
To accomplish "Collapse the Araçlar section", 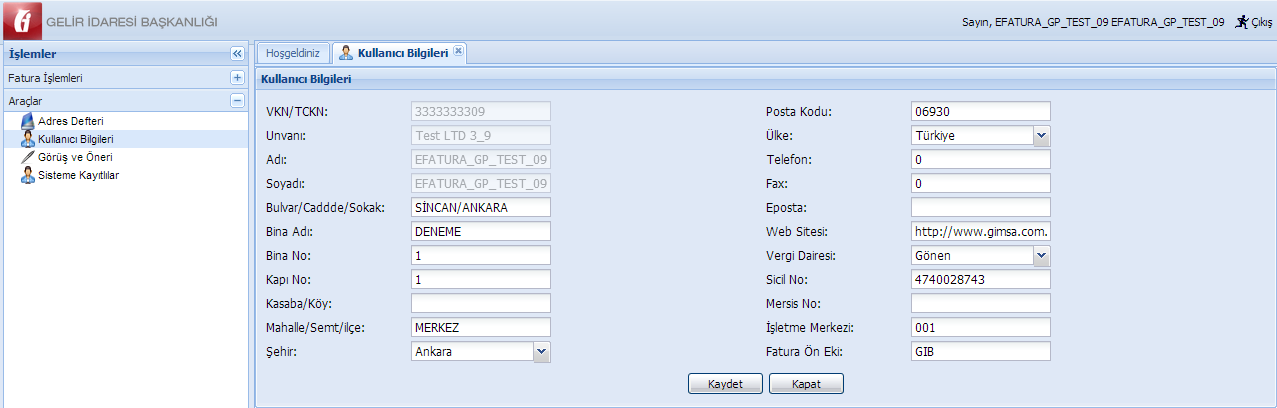I will click(237, 100).
